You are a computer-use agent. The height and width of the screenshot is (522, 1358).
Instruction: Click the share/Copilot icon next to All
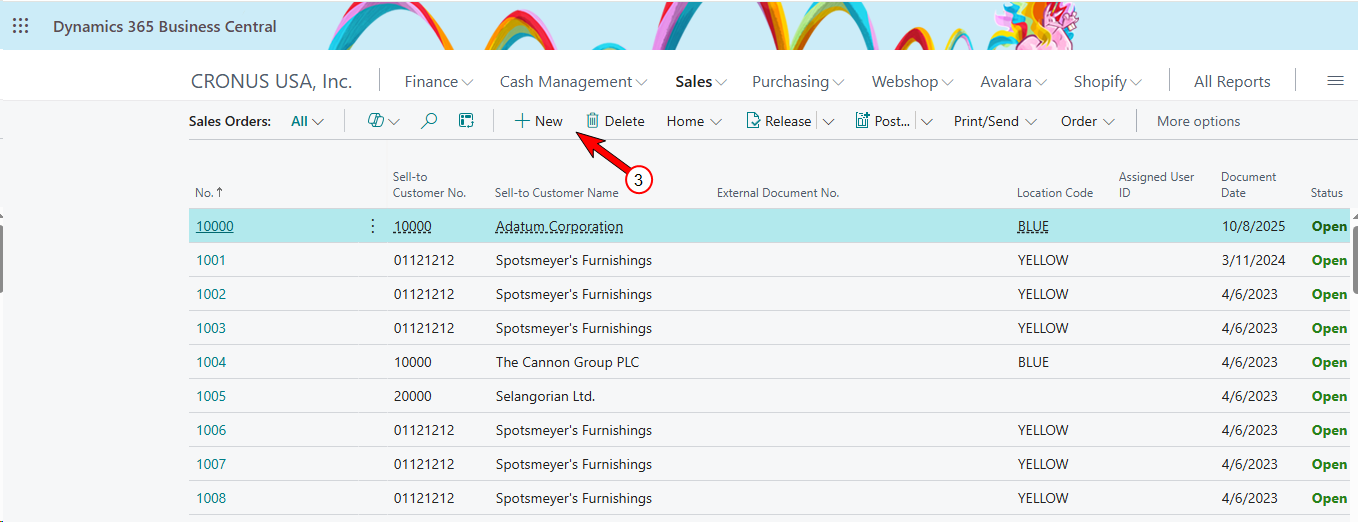(x=376, y=121)
